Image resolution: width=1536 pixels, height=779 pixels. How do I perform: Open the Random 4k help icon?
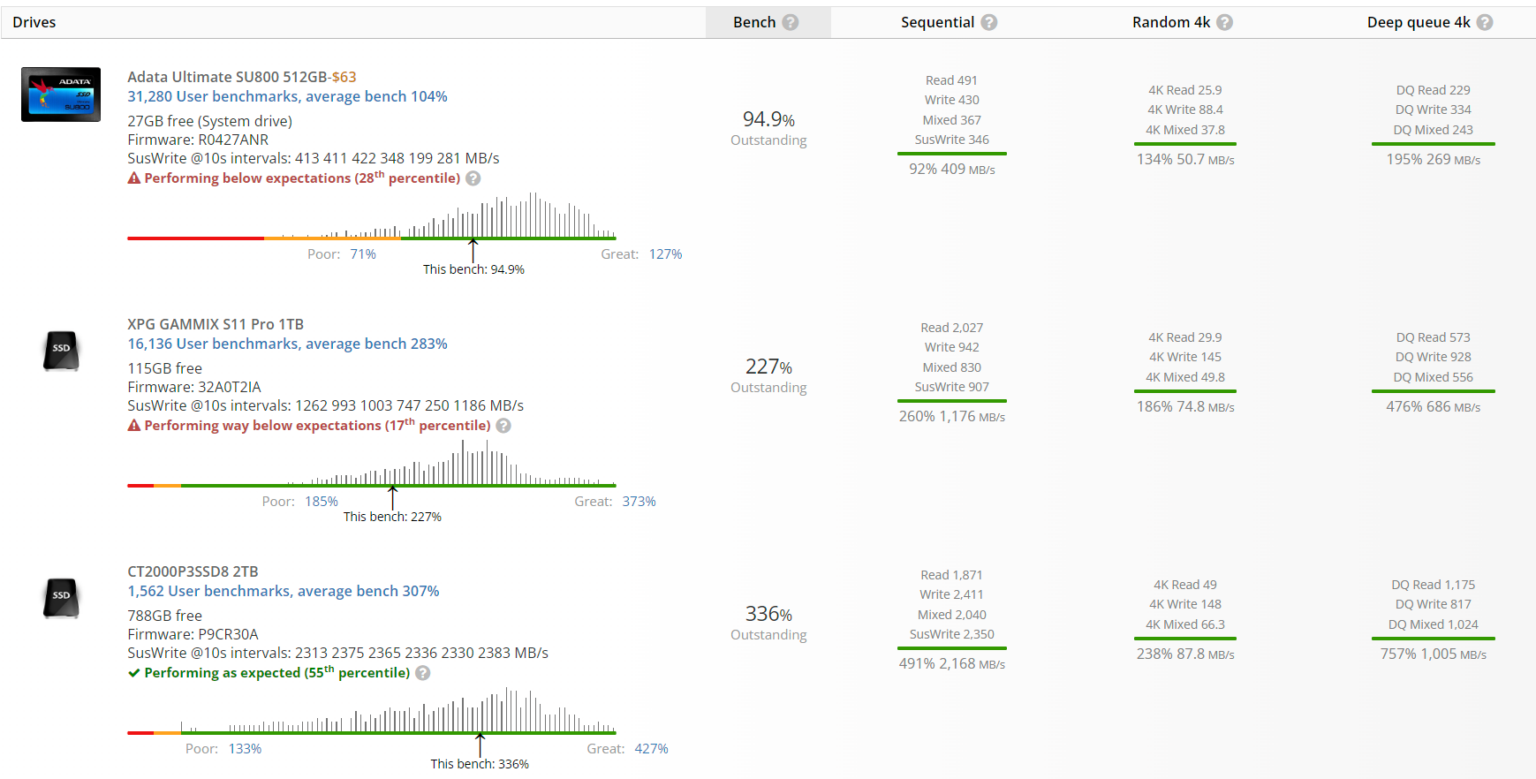point(1224,22)
